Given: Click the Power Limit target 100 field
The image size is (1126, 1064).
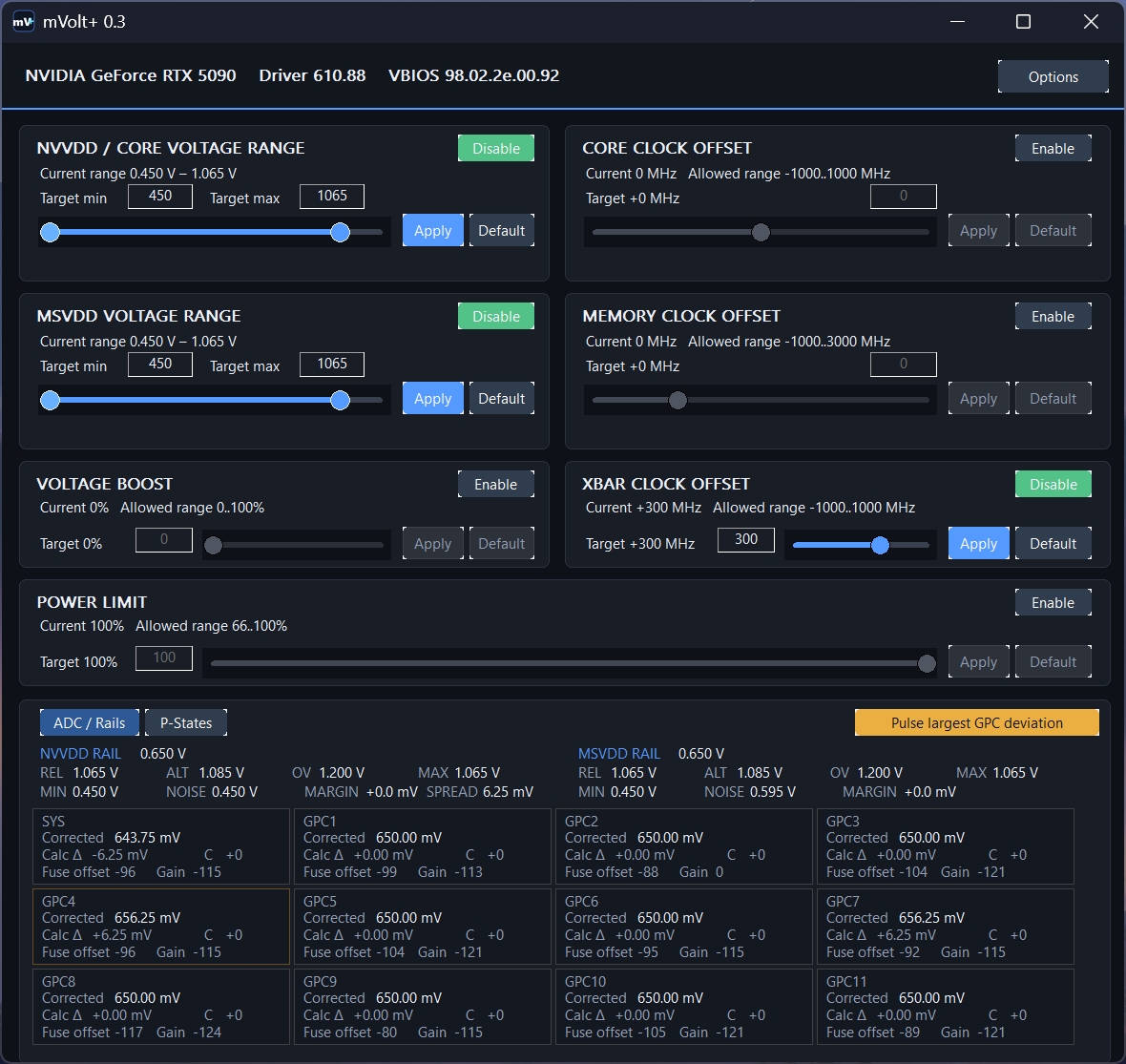Looking at the screenshot, I should point(164,657).
